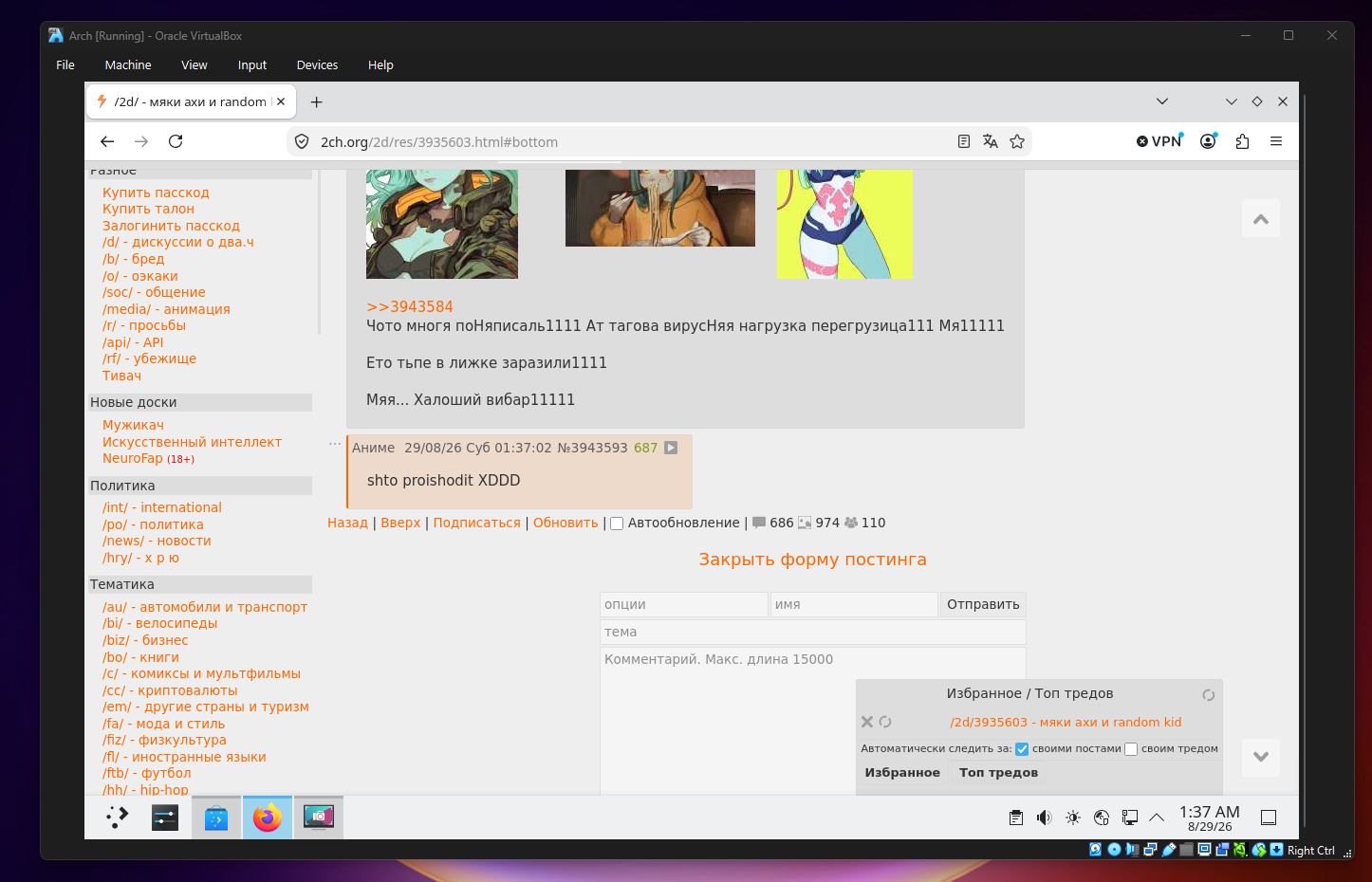Image resolution: width=1372 pixels, height=882 pixels.
Task: Click the play icon on post №3943593
Action: (x=671, y=448)
